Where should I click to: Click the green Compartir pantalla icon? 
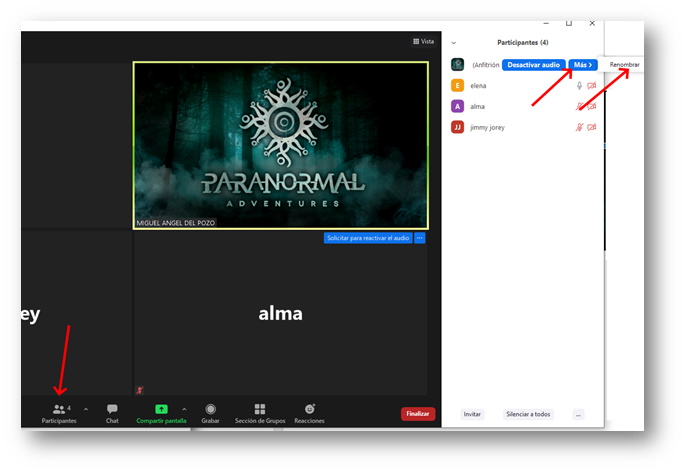161,409
